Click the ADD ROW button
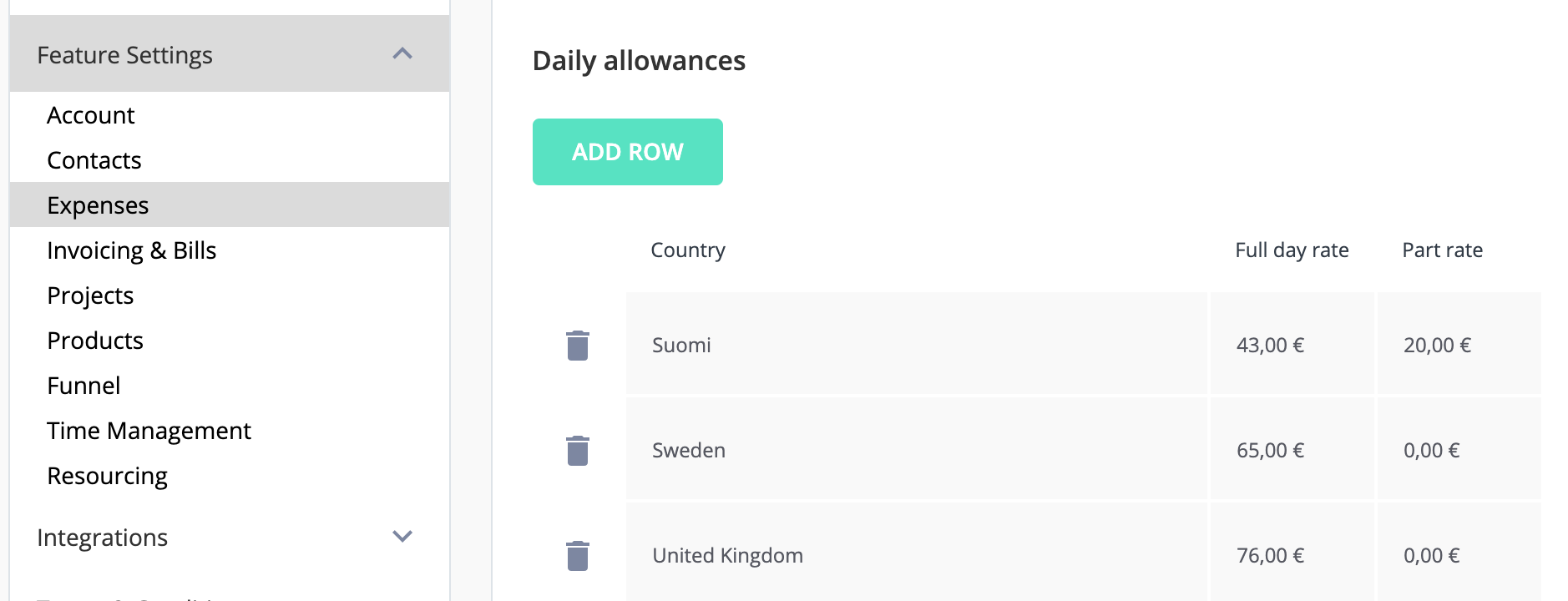Image resolution: width=1568 pixels, height=601 pixels. (x=628, y=152)
